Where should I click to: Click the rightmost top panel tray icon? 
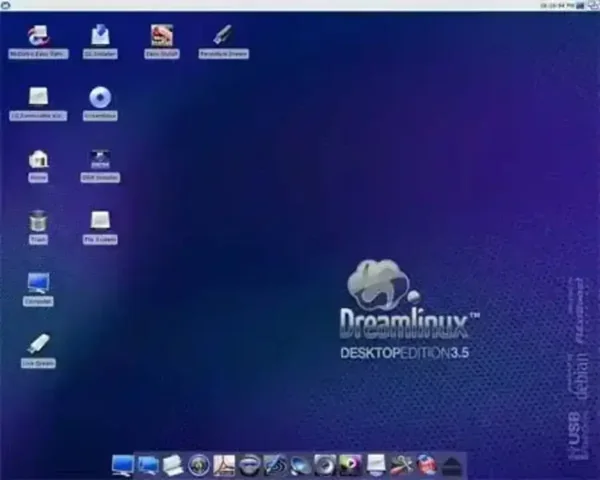click(593, 5)
